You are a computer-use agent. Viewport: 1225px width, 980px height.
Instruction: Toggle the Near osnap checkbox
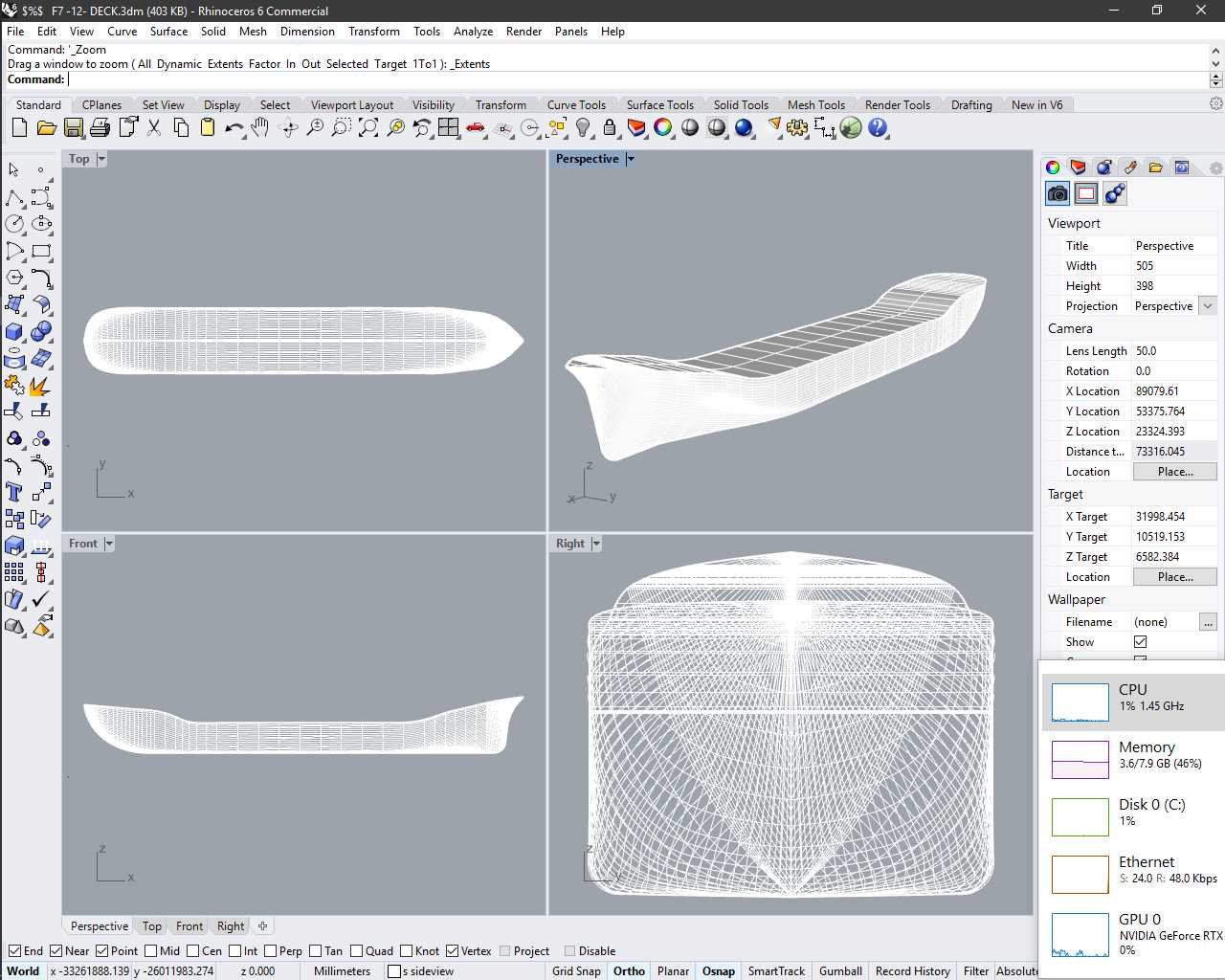pos(56,950)
